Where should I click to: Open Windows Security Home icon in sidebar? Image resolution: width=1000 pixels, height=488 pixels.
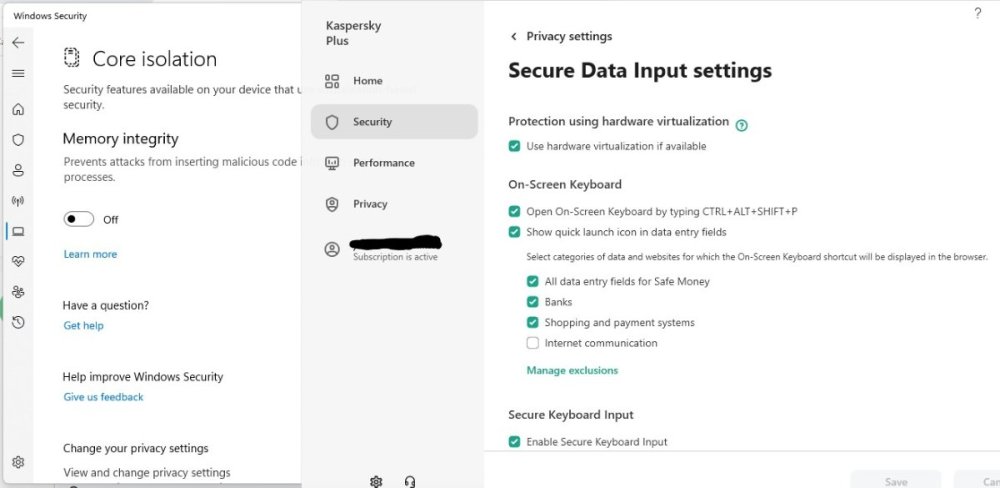pyautogui.click(x=18, y=109)
